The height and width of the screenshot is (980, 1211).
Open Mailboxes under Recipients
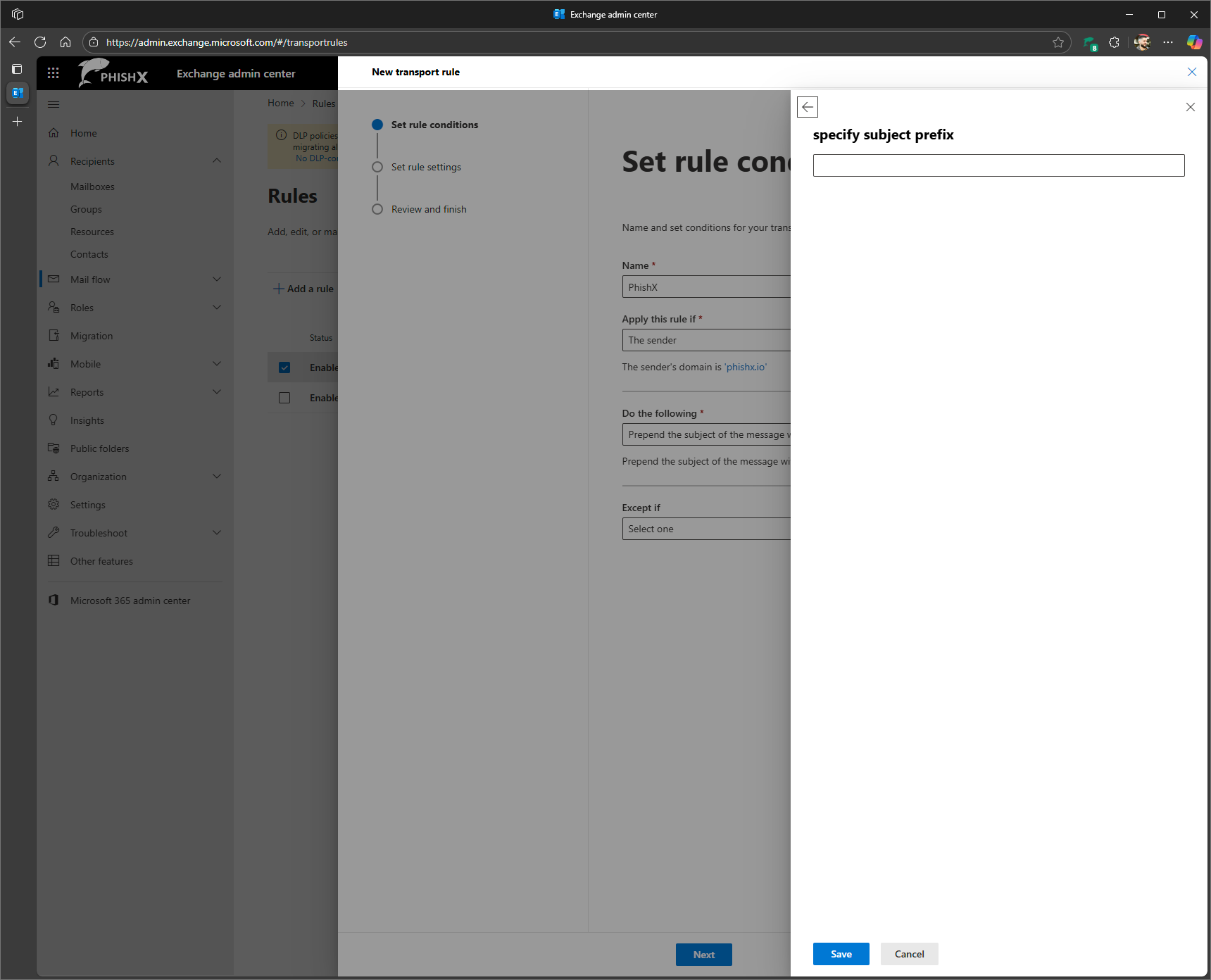click(92, 187)
